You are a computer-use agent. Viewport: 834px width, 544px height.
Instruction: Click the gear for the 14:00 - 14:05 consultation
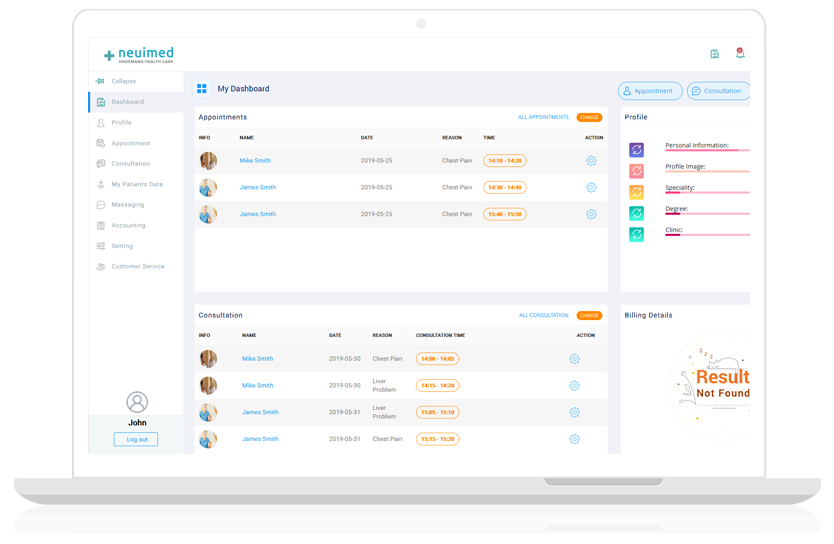click(574, 359)
